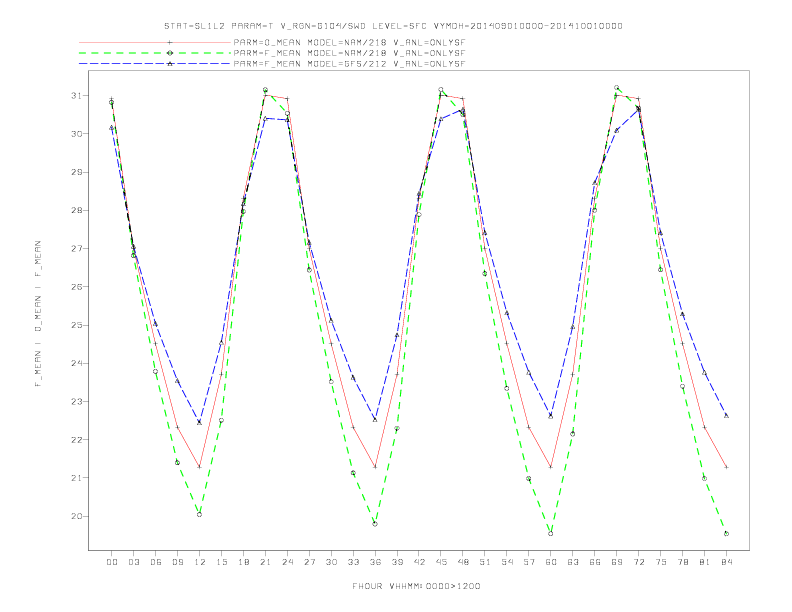Click x-axis forecast hour label 51
The width and height of the screenshot is (792, 612).
[x=485, y=562]
